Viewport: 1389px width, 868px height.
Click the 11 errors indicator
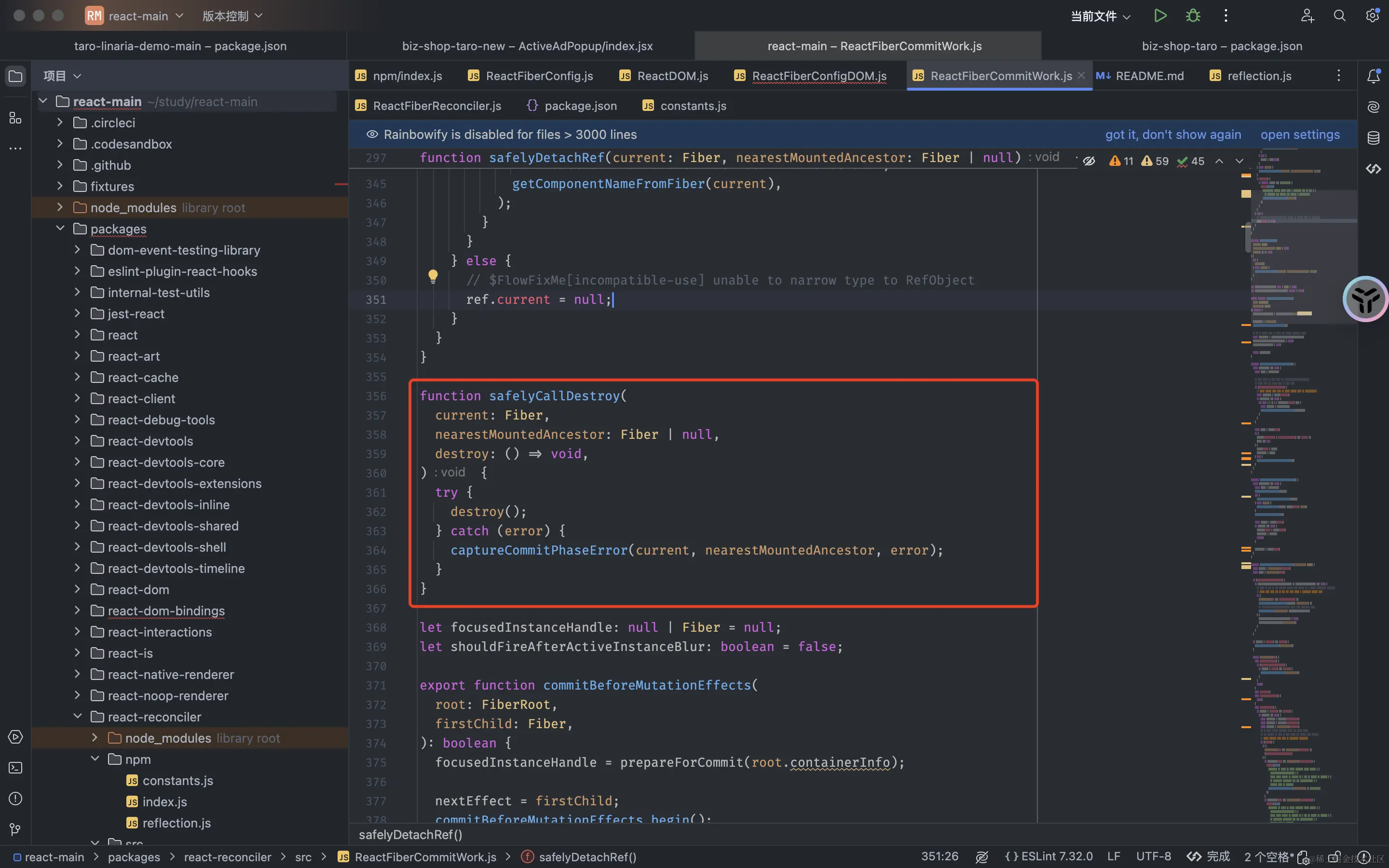pos(1121,162)
